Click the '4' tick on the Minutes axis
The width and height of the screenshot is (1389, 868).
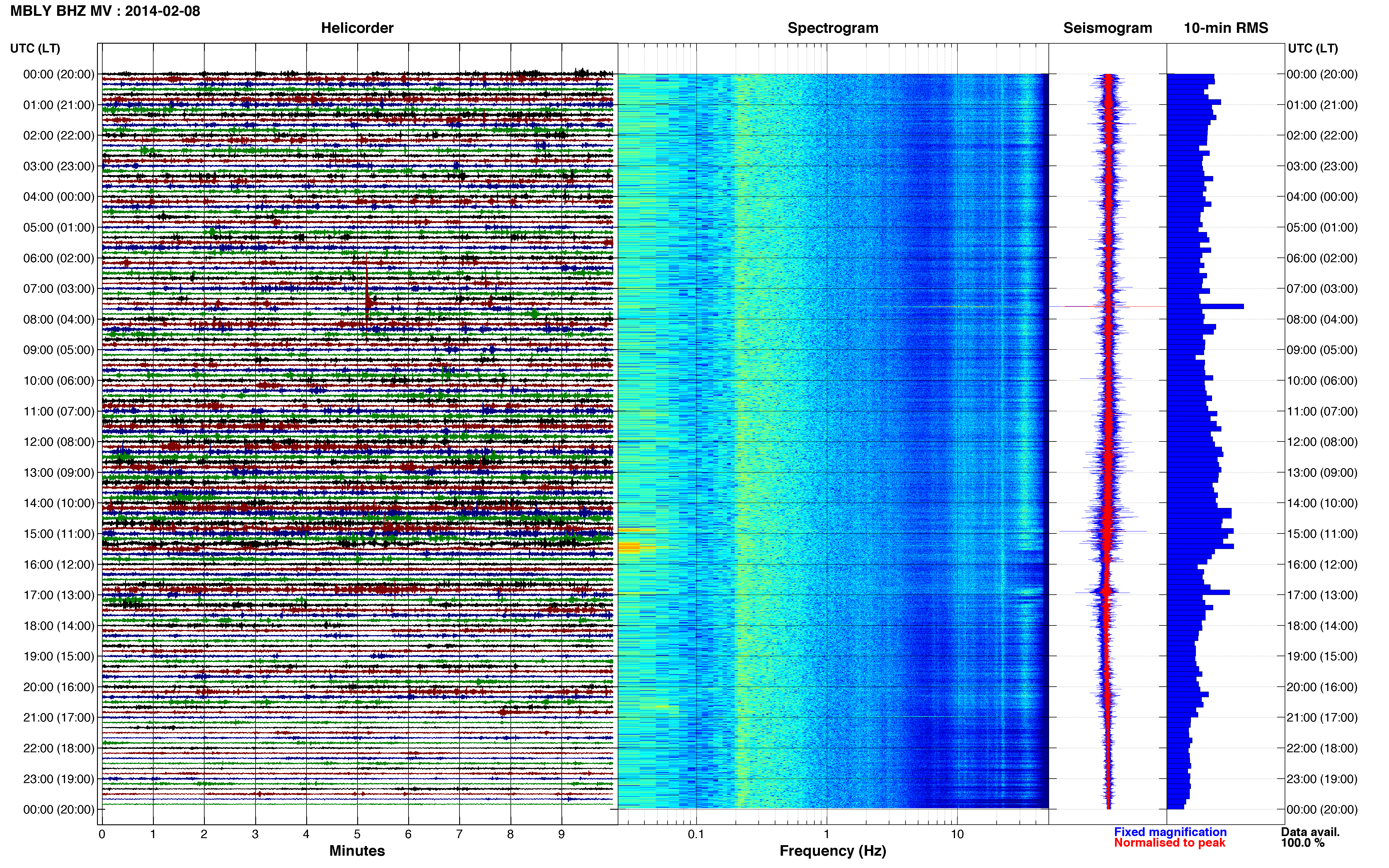point(306,834)
